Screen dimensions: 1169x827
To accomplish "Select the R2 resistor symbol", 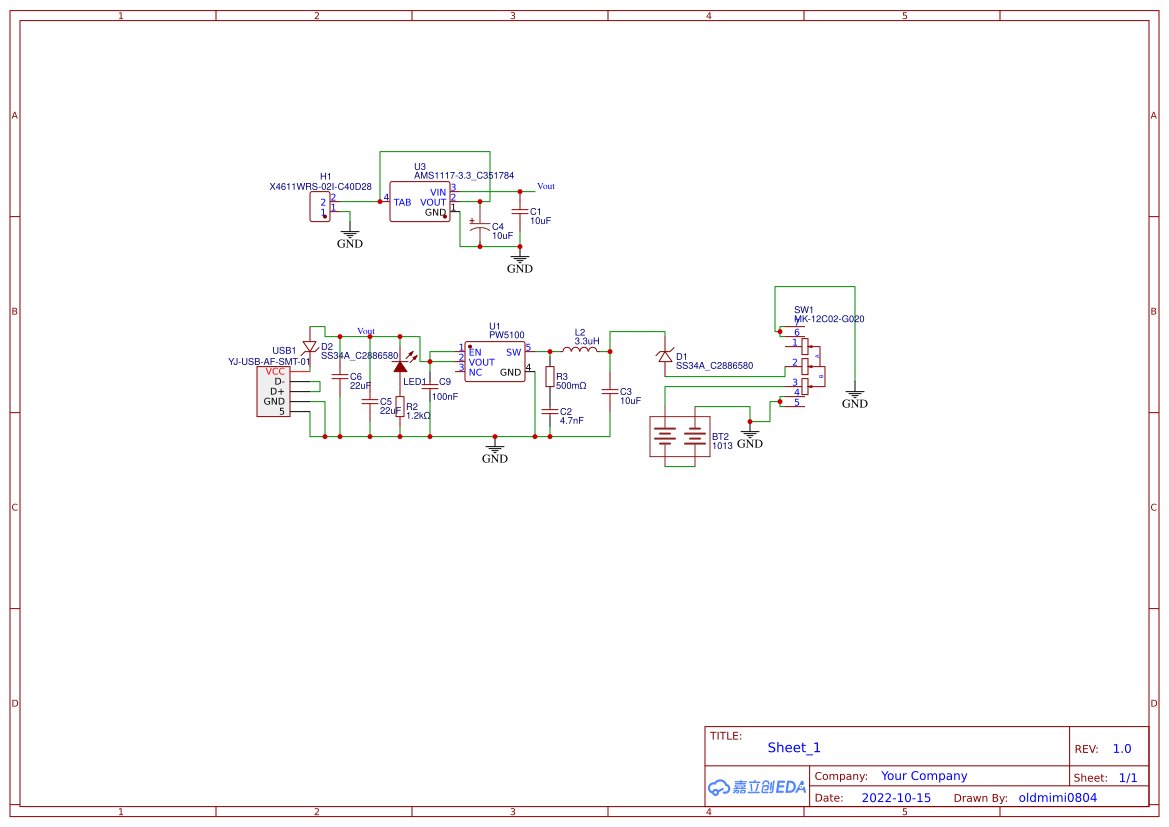I will [x=400, y=406].
